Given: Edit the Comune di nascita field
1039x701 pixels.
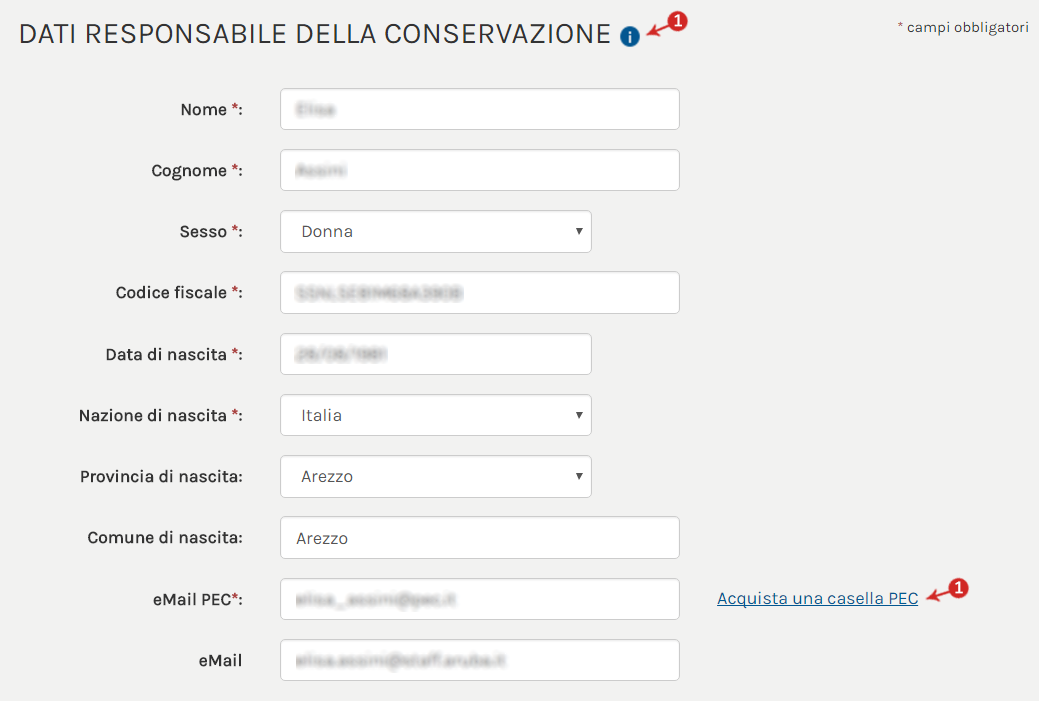Looking at the screenshot, I should click(479, 538).
